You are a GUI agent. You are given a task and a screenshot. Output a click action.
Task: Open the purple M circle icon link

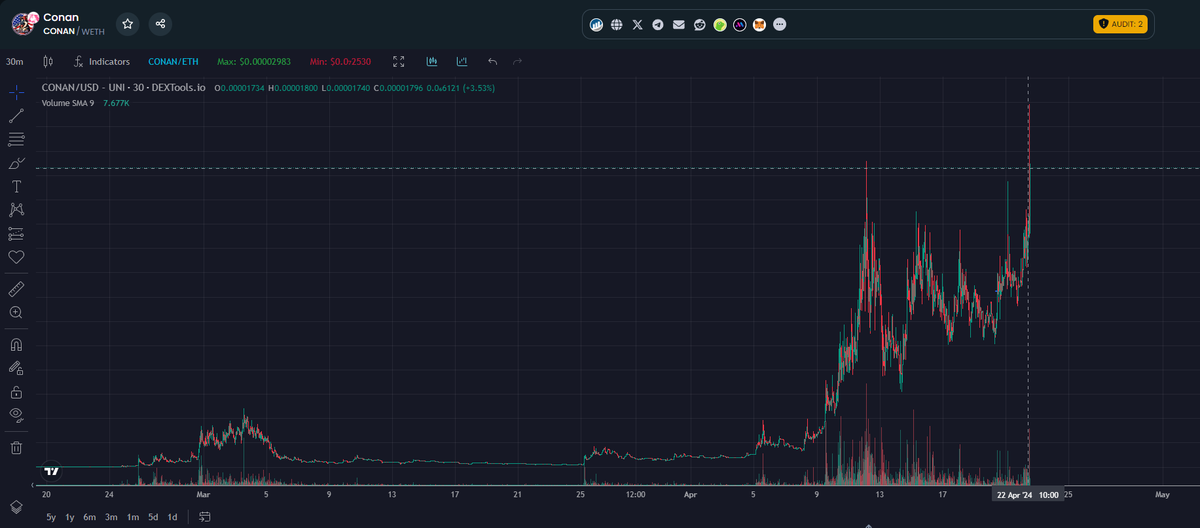740,24
